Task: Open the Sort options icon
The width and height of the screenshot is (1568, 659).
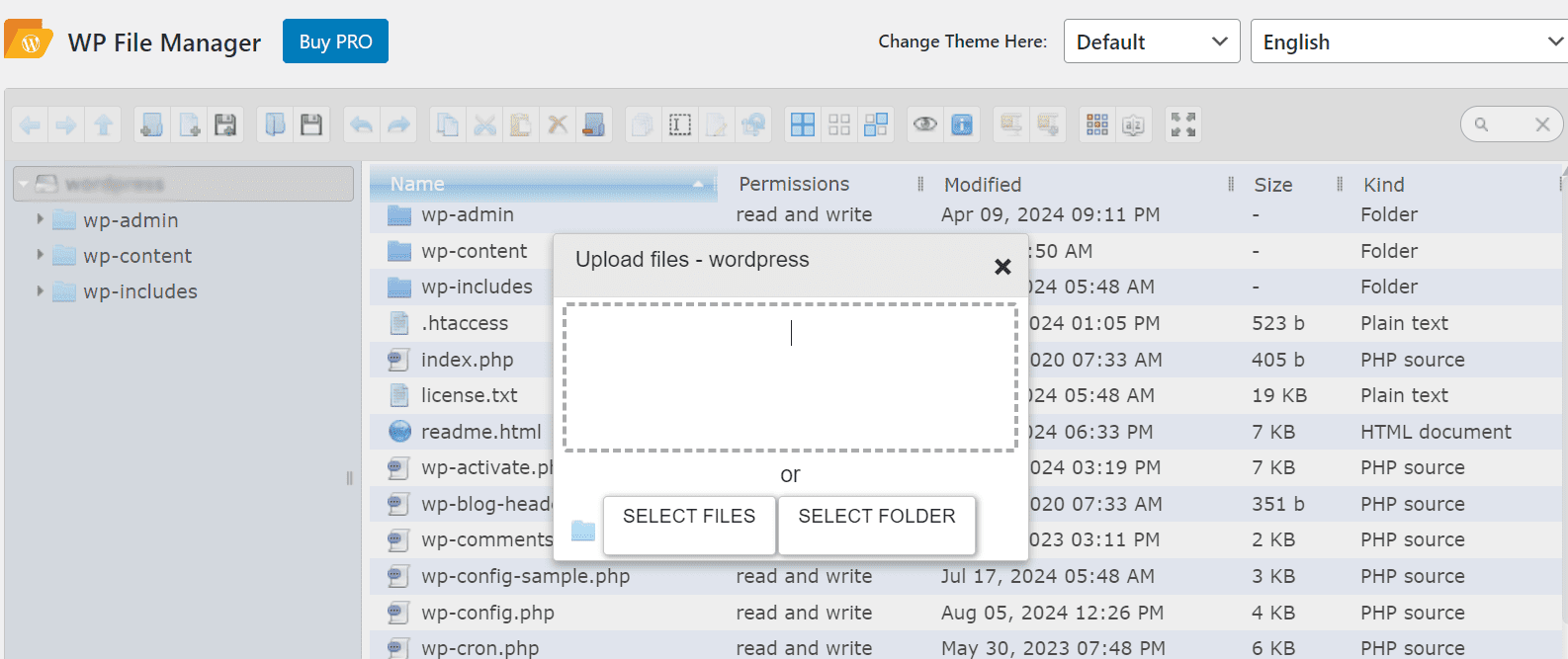Action: tap(1134, 124)
